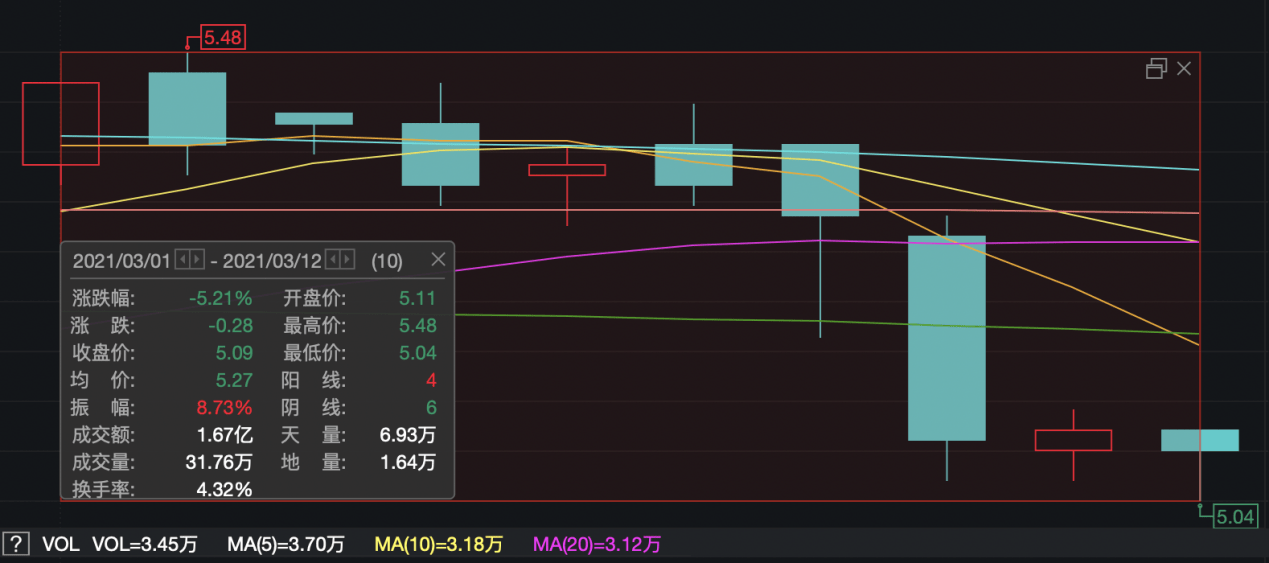Select the yellow MA(10)=3.18万 label
1269x563 pixels.
pyautogui.click(x=438, y=544)
